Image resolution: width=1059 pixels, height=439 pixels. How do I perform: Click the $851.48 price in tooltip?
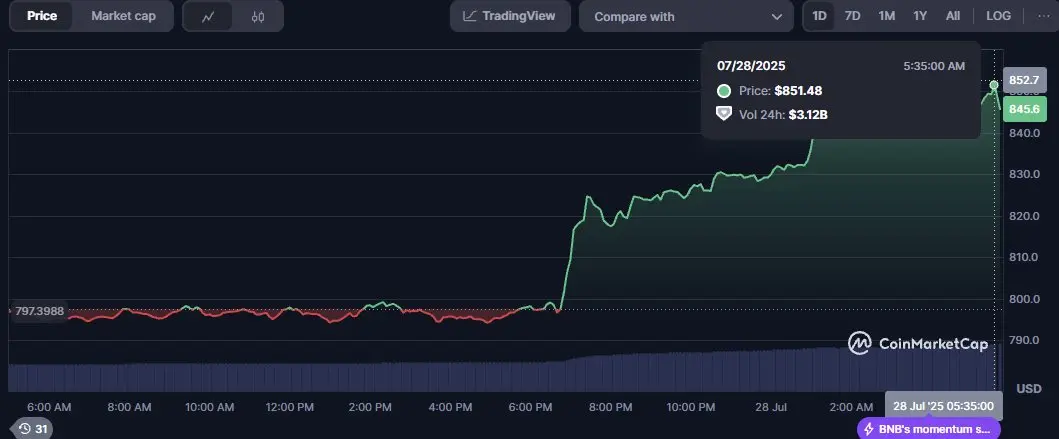pyautogui.click(x=798, y=91)
